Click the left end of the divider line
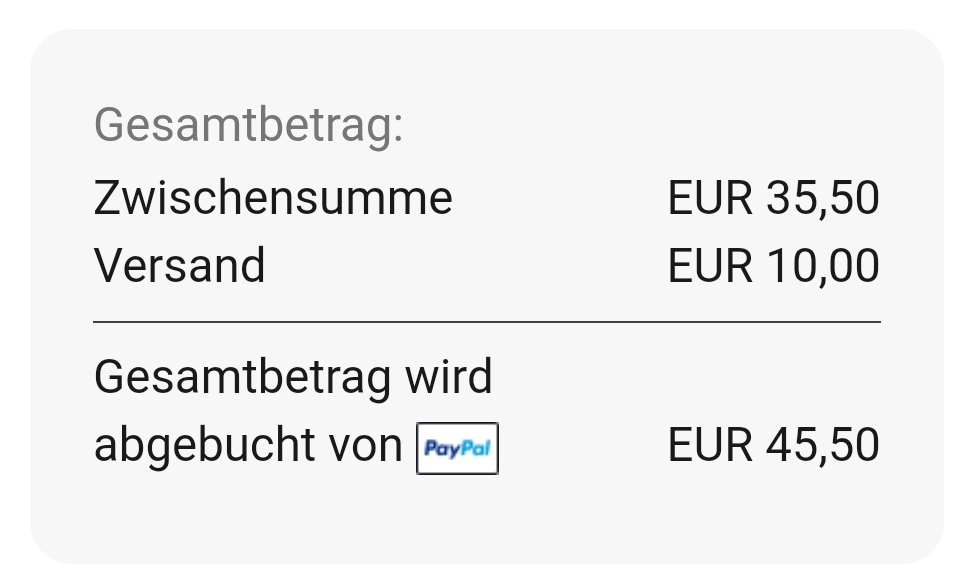 click(x=98, y=322)
